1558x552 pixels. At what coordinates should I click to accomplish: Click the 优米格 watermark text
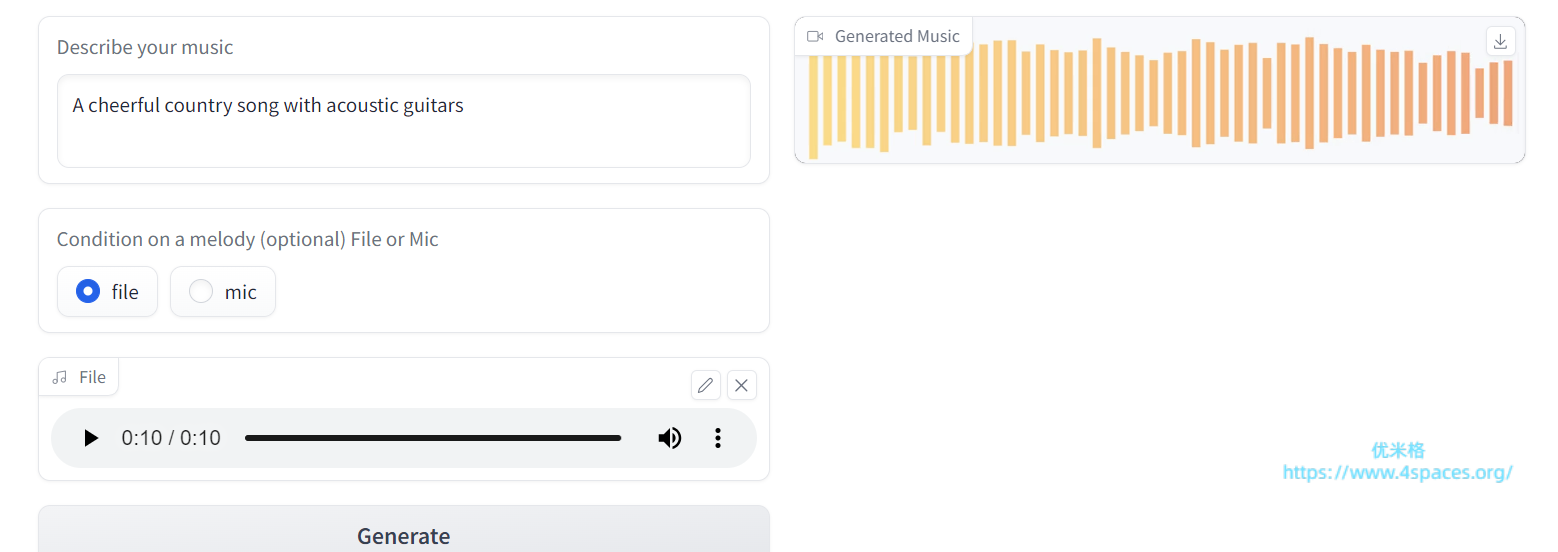[1397, 450]
